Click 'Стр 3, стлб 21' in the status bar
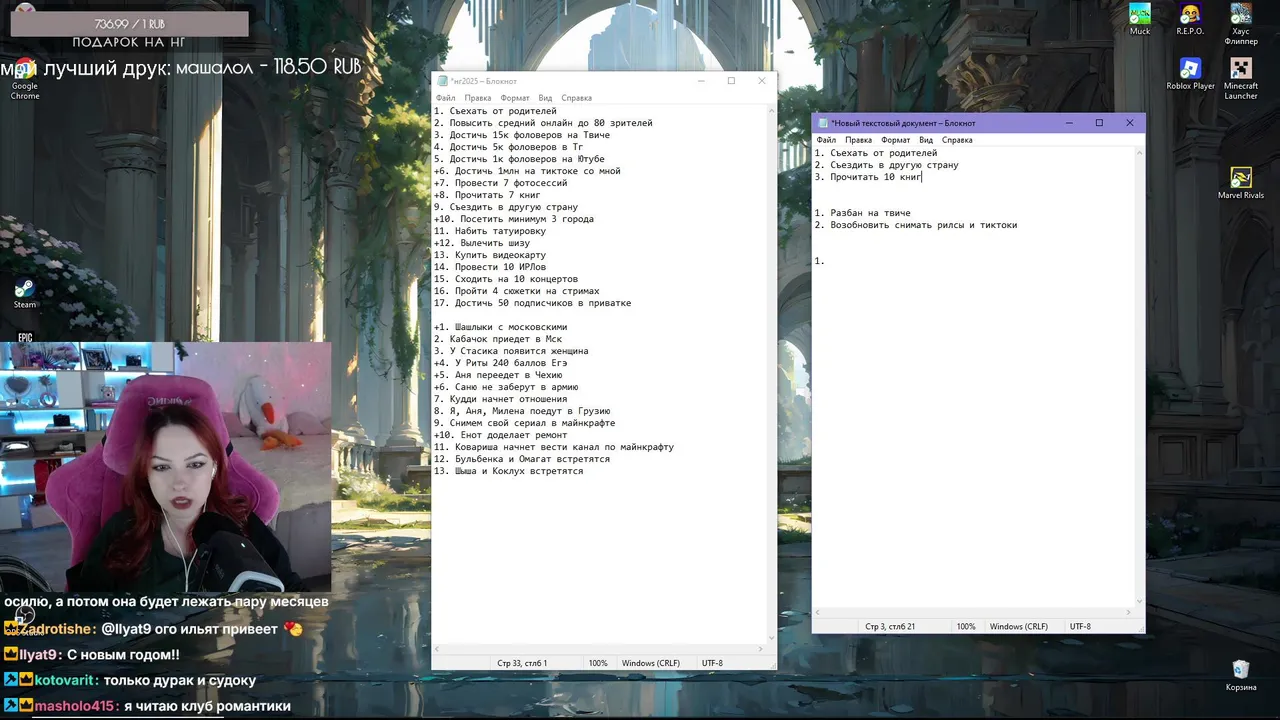Screen dimensions: 1280x720 tap(890, 626)
